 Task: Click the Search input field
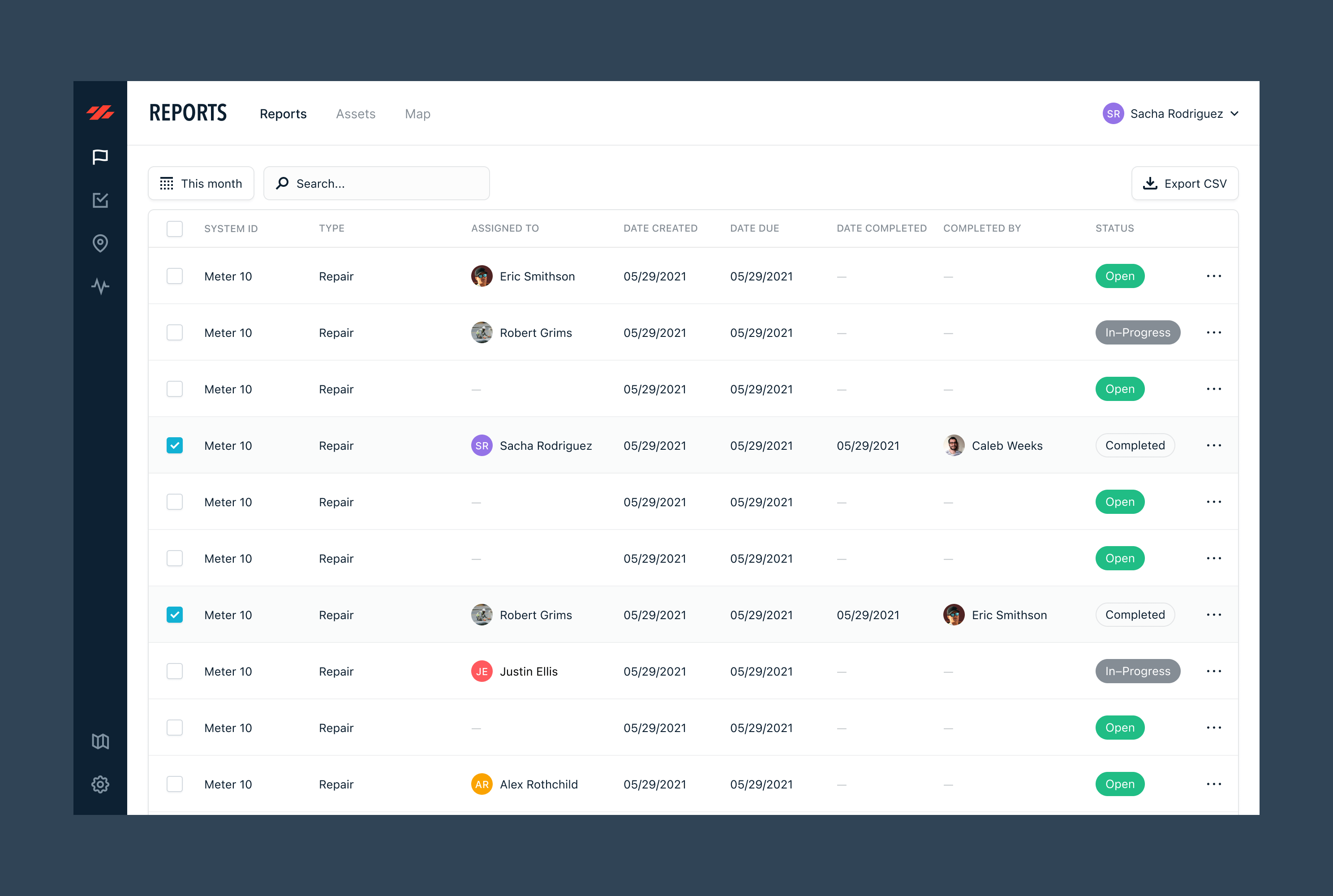[x=383, y=183]
